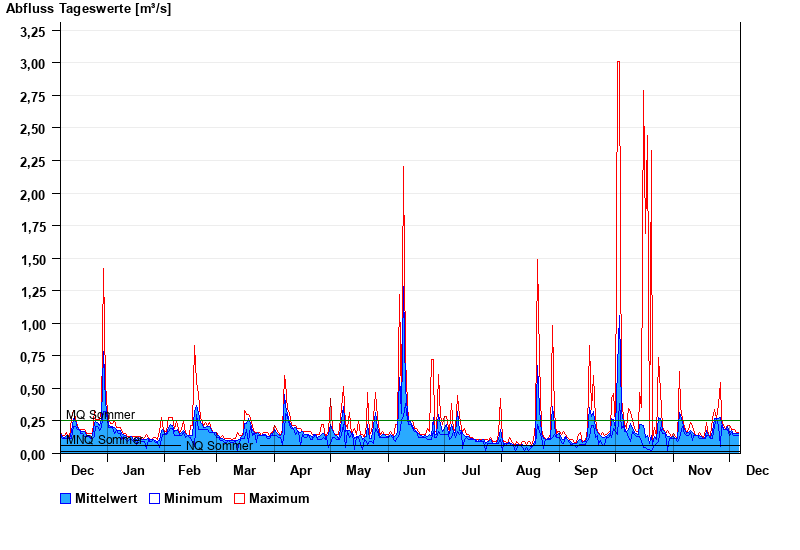
Task: Click the Sep month axis label
Action: [586, 471]
